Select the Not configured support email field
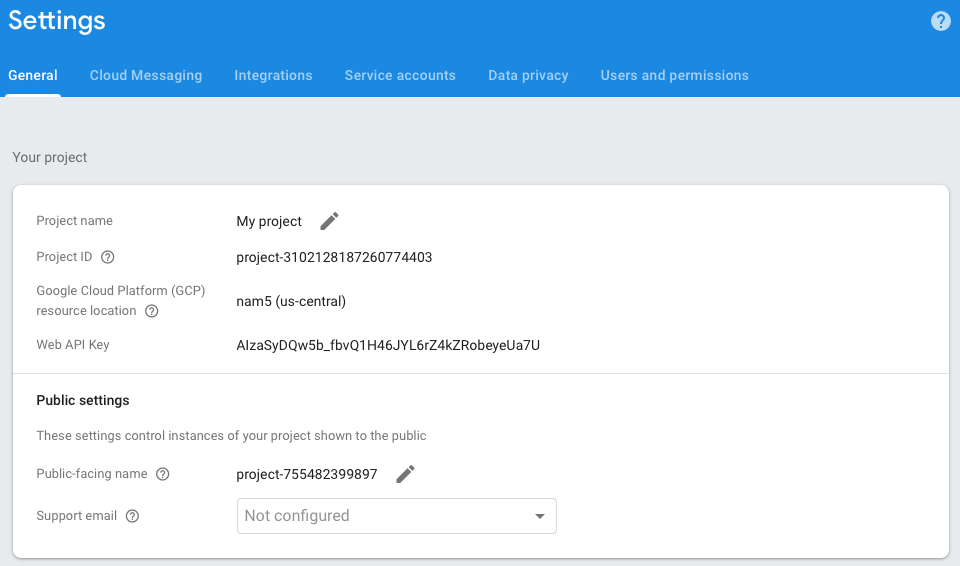Screen dimensions: 960x566 (x=397, y=516)
